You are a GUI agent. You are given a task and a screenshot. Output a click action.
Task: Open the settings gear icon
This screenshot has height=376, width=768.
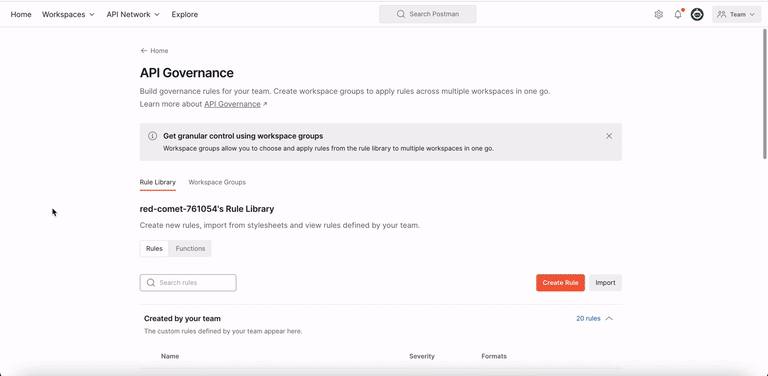coord(658,15)
